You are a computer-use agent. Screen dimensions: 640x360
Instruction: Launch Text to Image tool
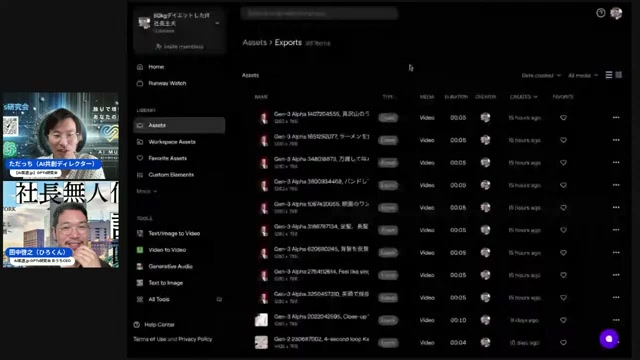(165, 283)
